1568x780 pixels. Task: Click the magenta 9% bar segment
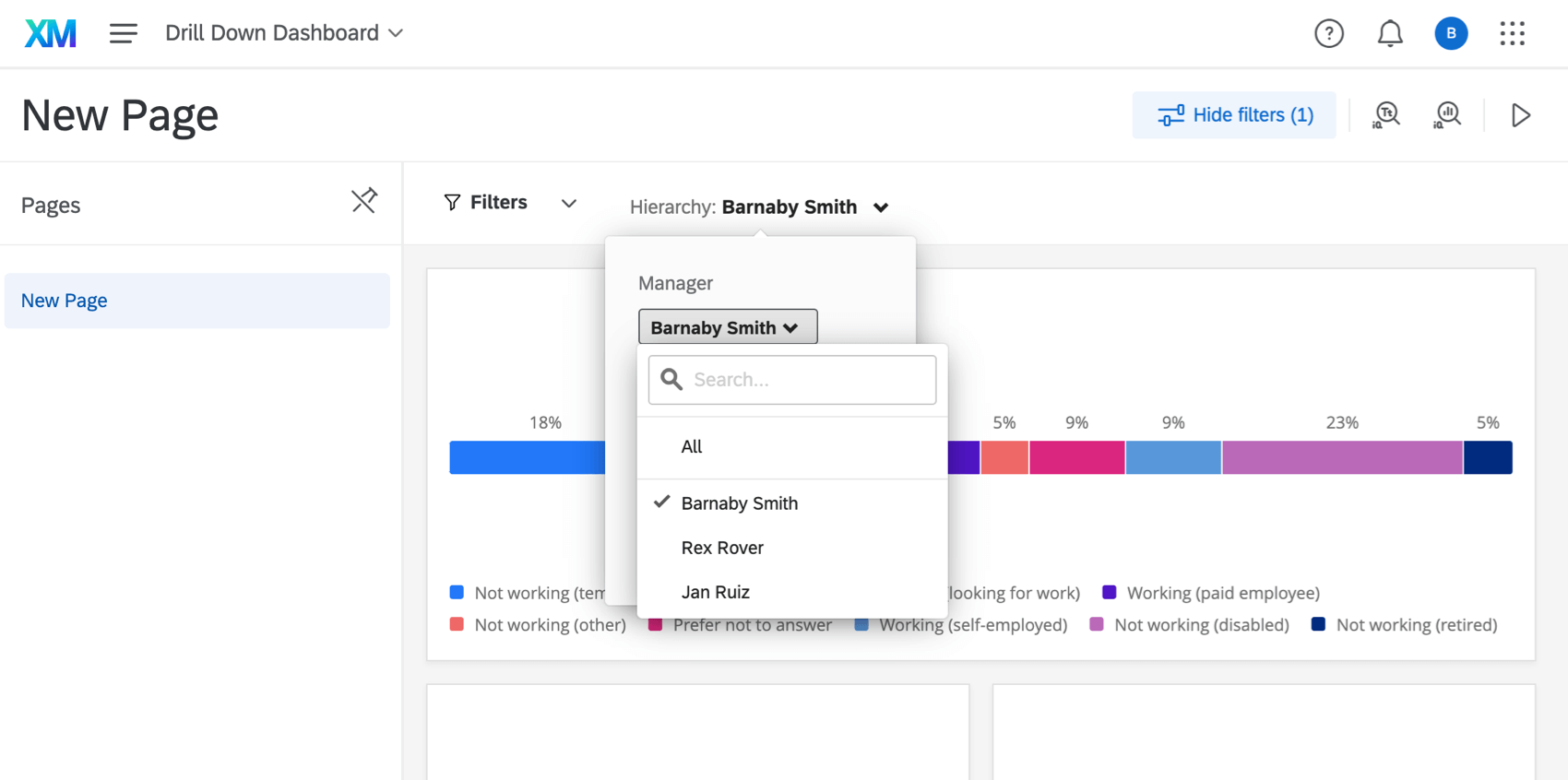click(1077, 457)
